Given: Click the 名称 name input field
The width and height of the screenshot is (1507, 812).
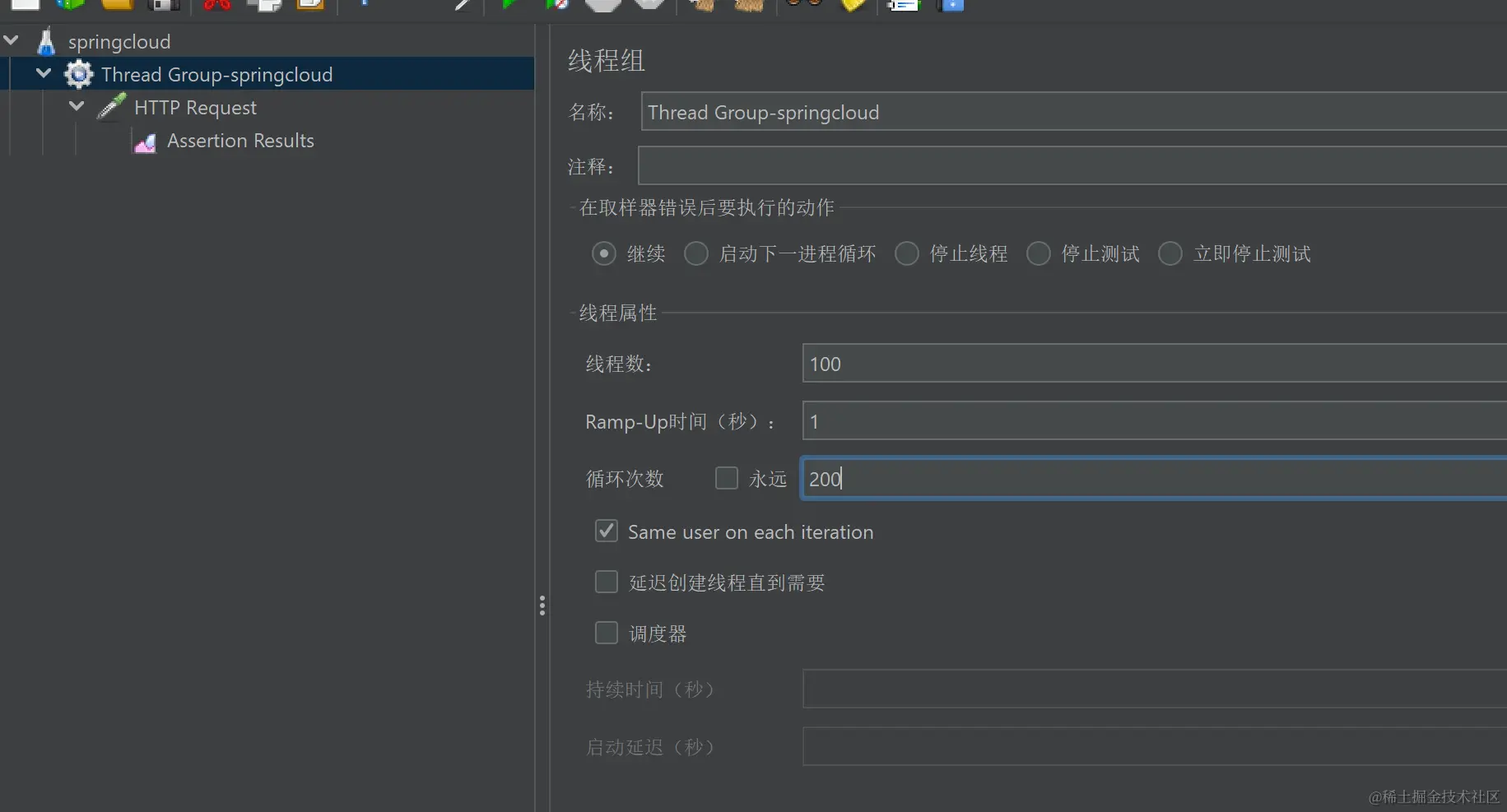Looking at the screenshot, I should (x=1074, y=111).
